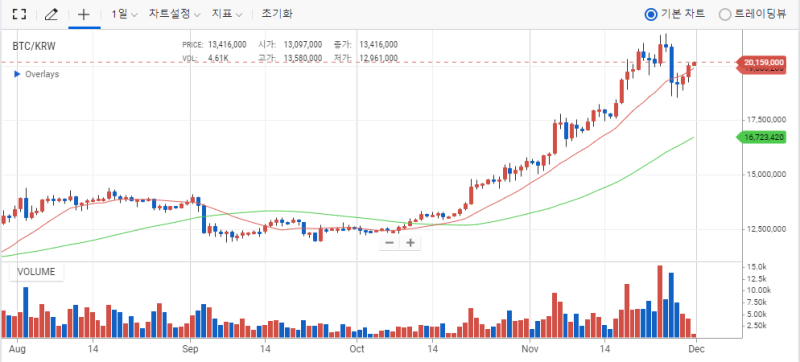Viewport: 800px width, 362px height.
Task: Click the PRICE 13,416,000 value
Action: (227, 45)
